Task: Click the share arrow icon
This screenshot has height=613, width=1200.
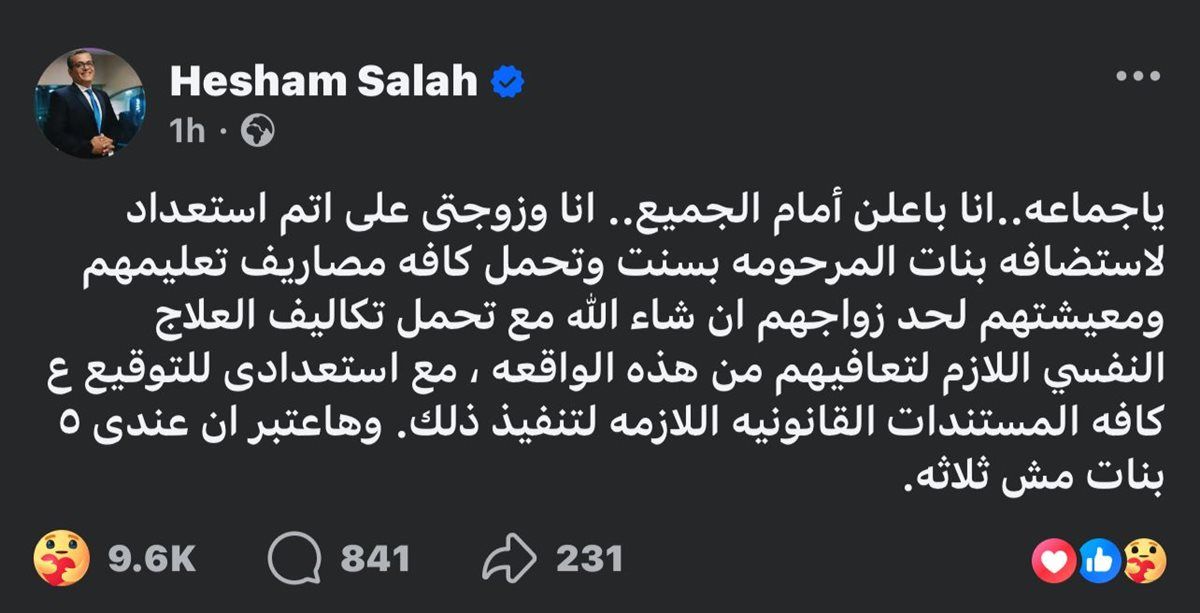Action: pyautogui.click(x=509, y=559)
